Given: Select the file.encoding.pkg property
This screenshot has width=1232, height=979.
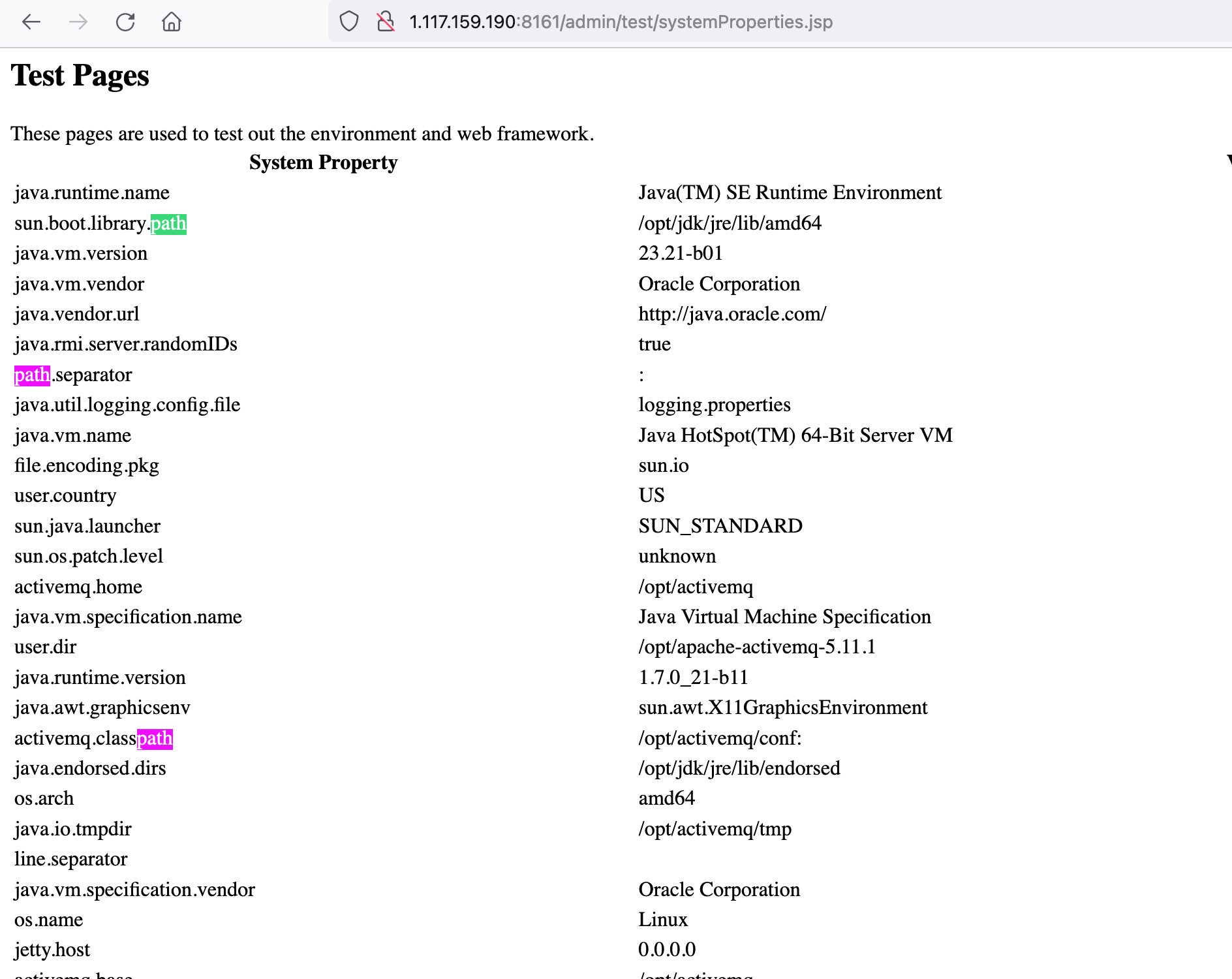Looking at the screenshot, I should pos(87,465).
